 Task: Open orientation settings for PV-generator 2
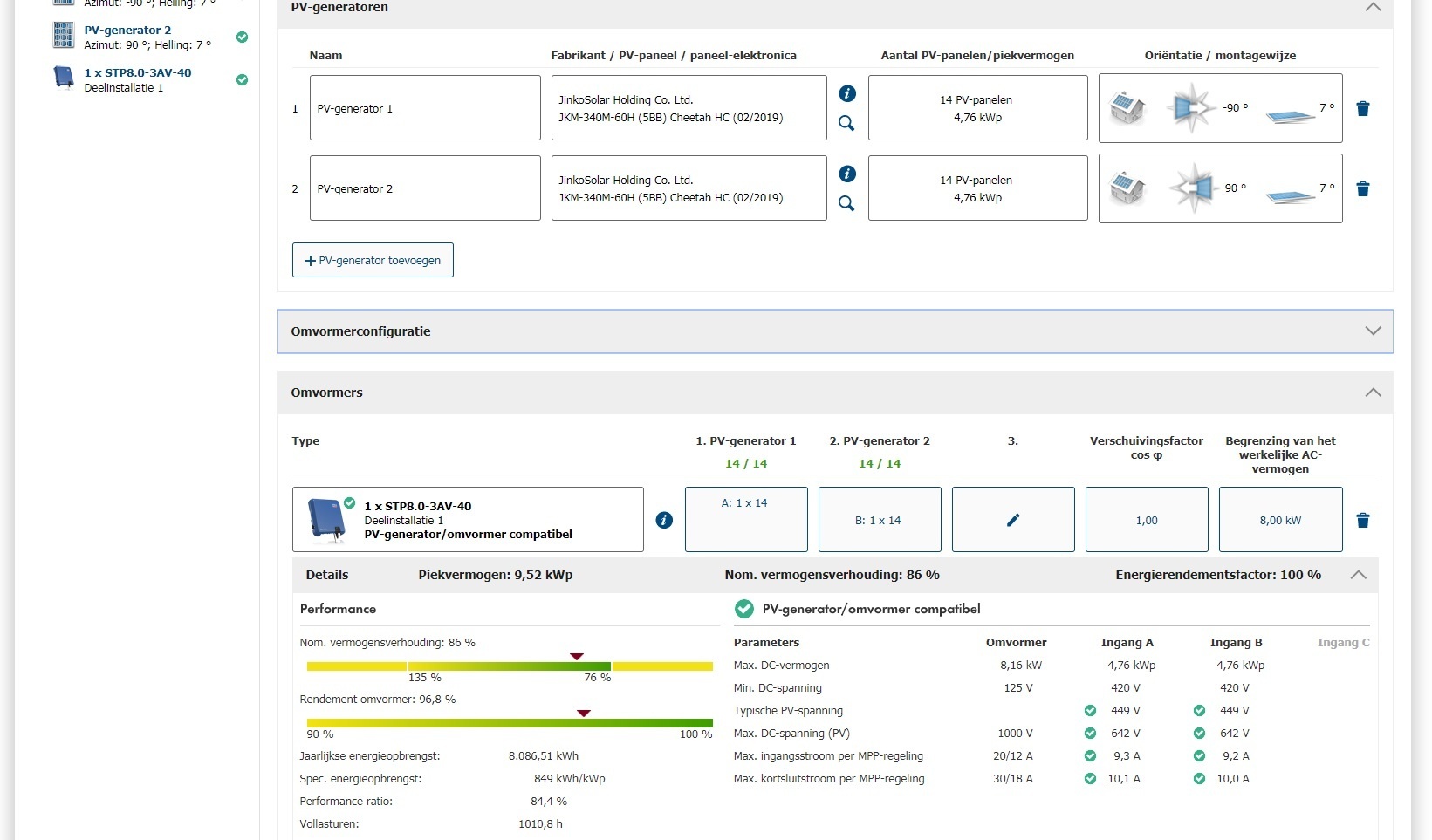point(1220,188)
